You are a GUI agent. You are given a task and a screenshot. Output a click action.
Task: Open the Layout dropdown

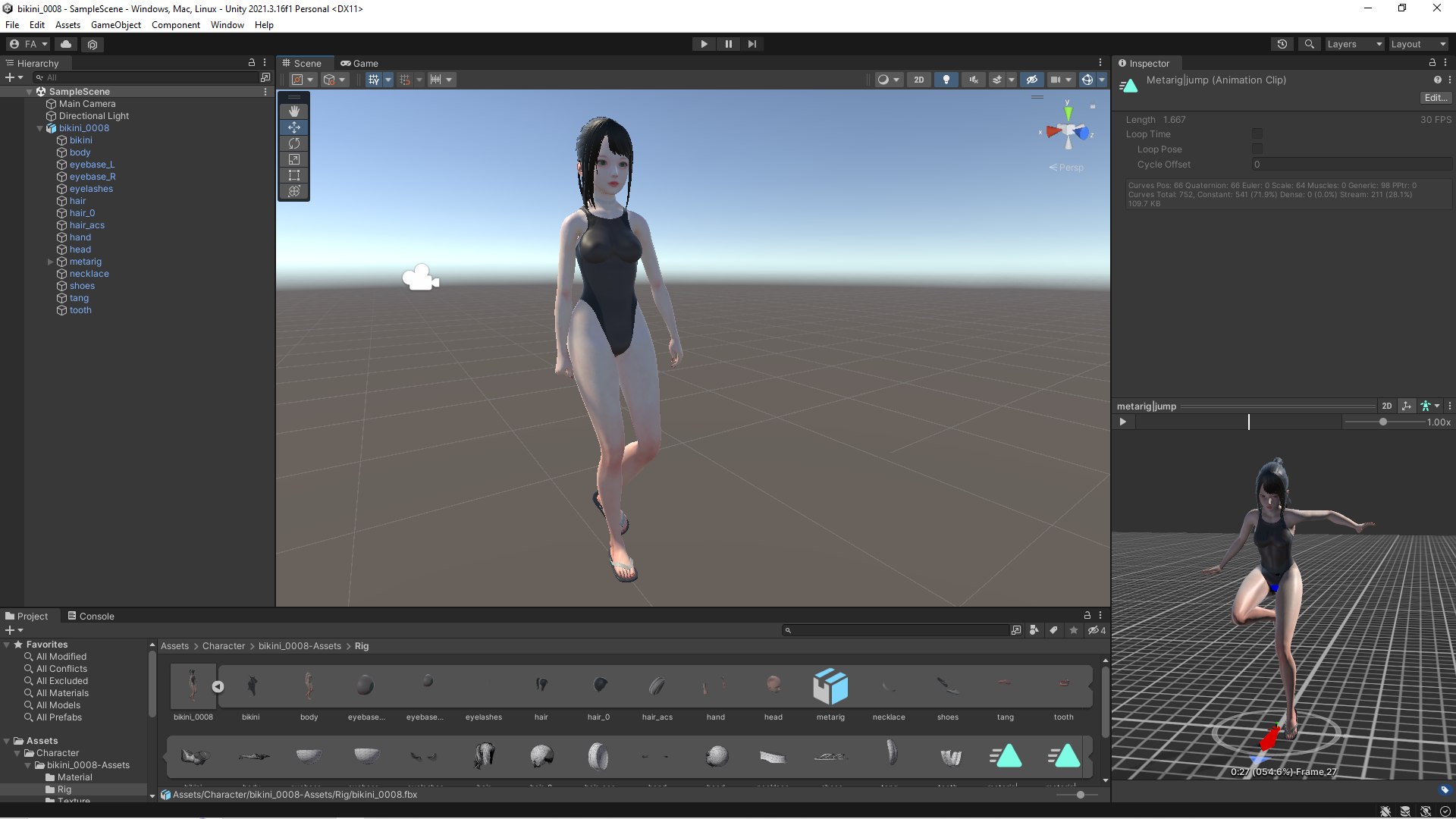coord(1417,44)
